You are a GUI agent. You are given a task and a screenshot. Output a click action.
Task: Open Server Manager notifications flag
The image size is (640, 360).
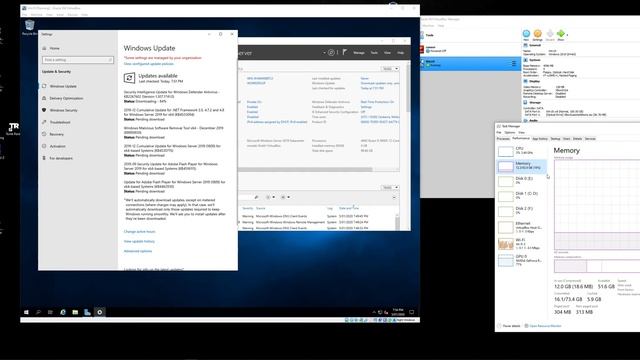coord(345,52)
